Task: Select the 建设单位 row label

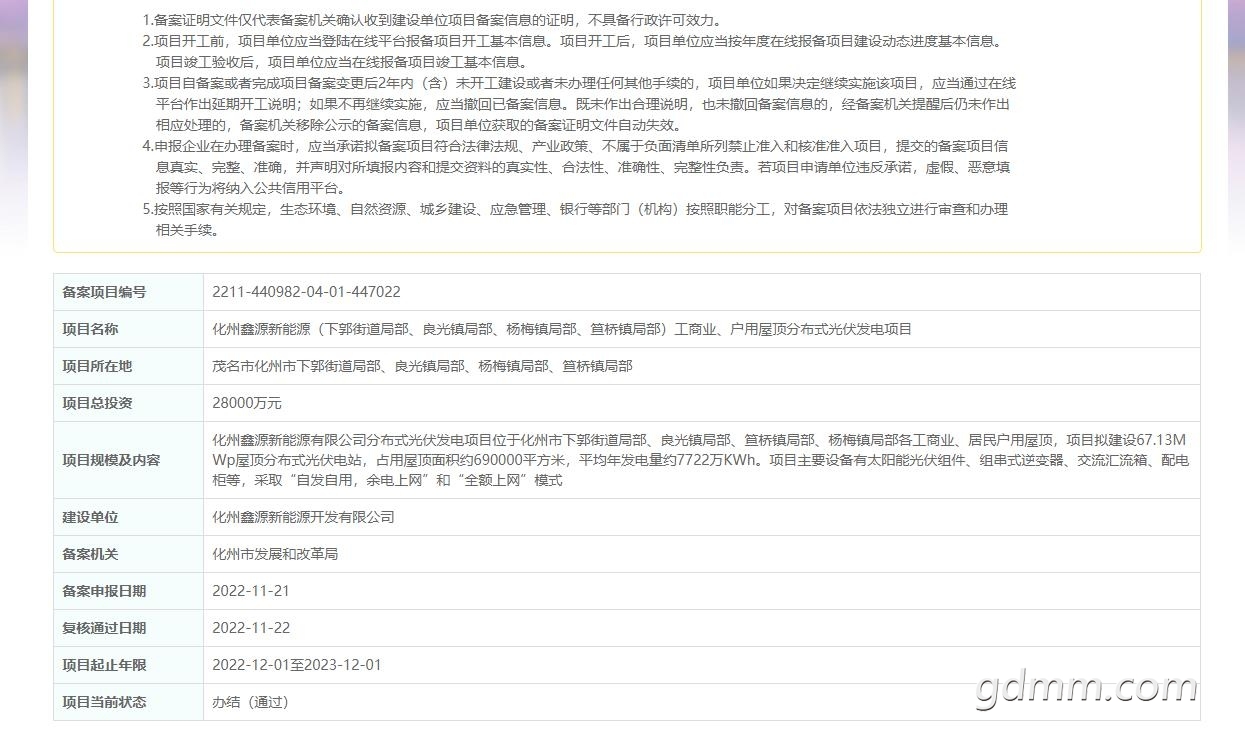Action: tap(90, 517)
